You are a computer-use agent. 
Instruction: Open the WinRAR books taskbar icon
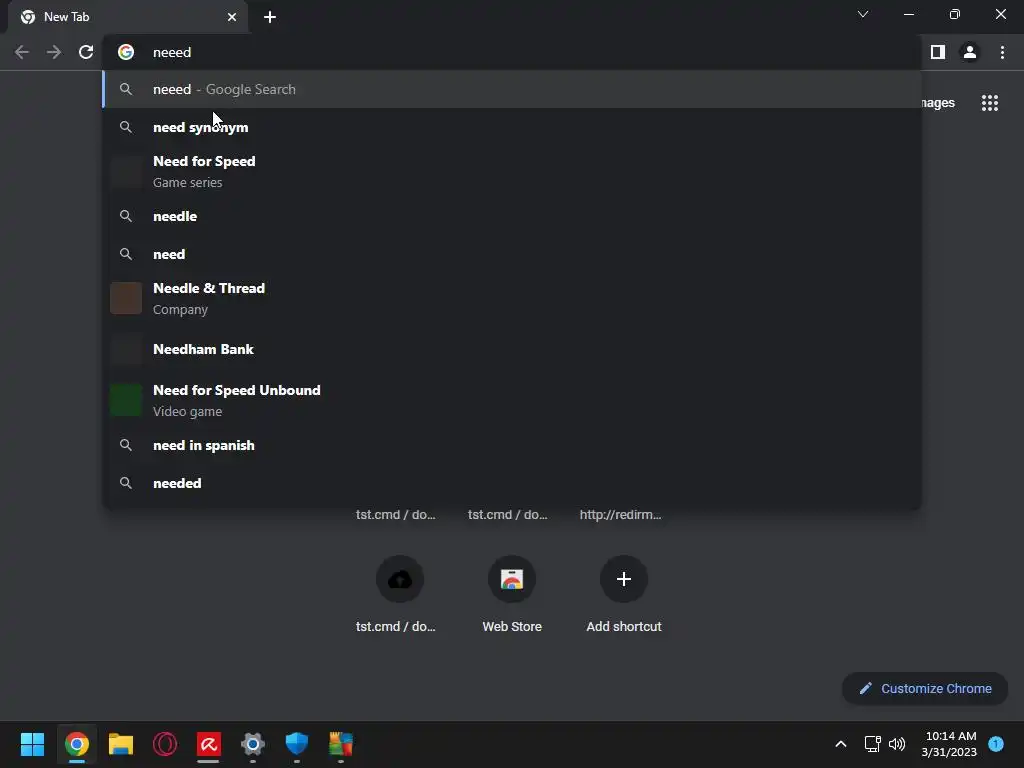click(x=340, y=744)
